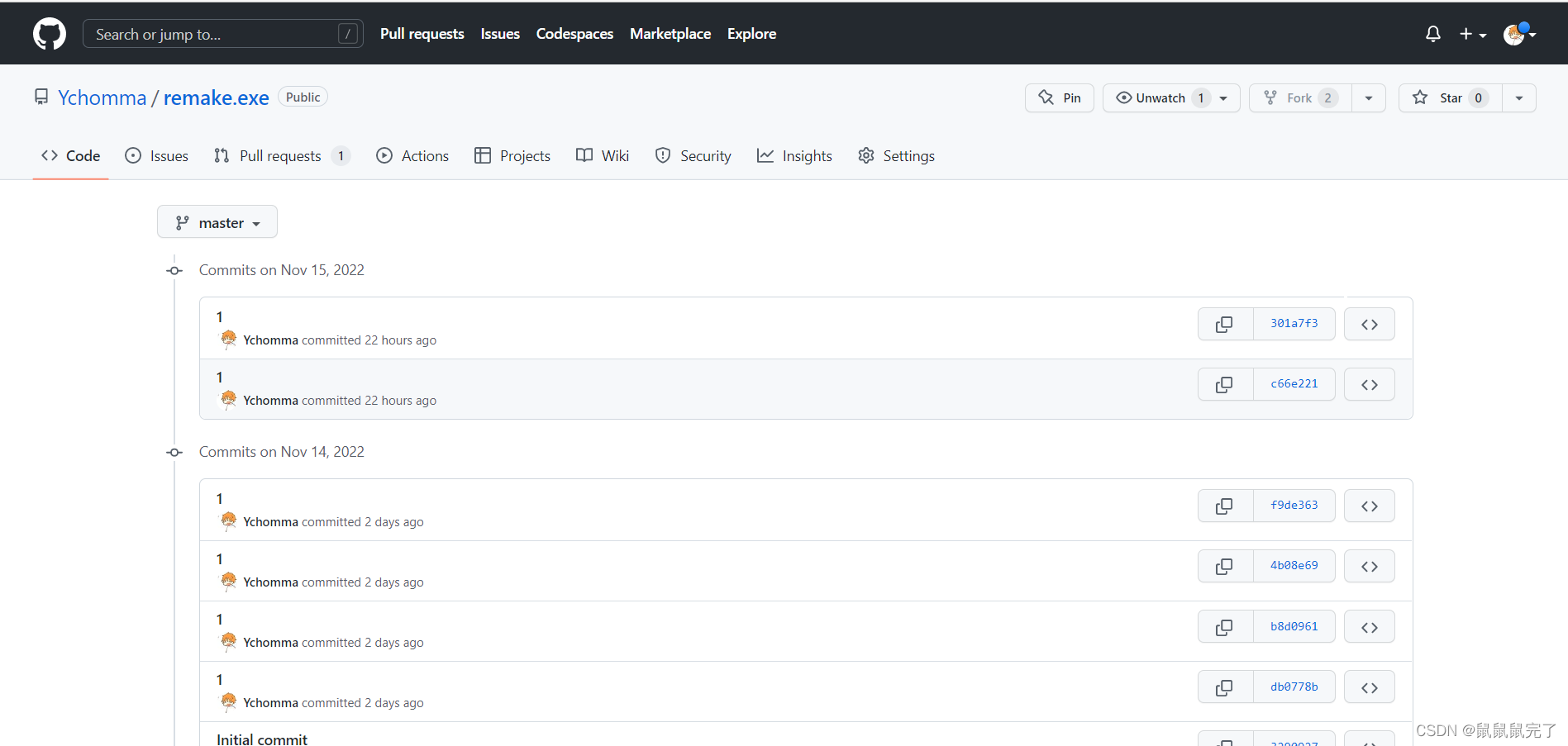Copy full SHA for commit 4b08e69
Screen dimensions: 1568x746
click(1225, 566)
